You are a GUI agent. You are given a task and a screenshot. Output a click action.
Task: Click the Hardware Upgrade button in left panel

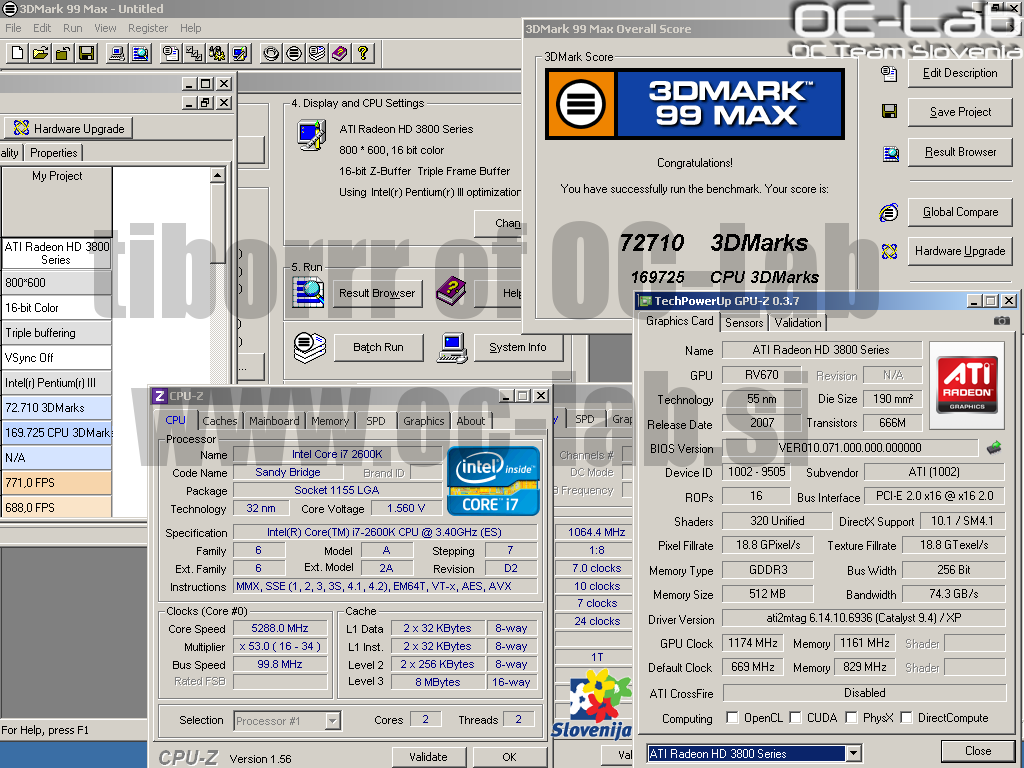coord(69,128)
